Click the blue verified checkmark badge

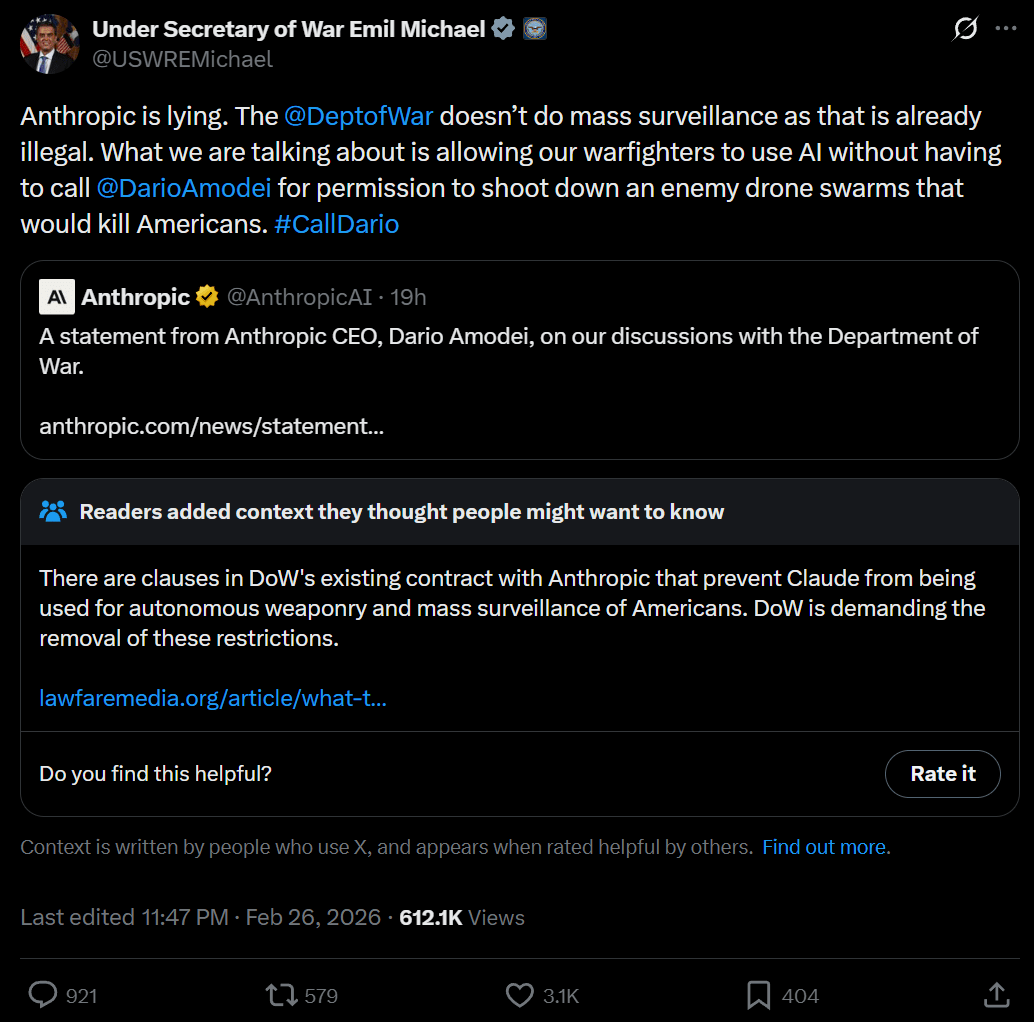tap(503, 29)
